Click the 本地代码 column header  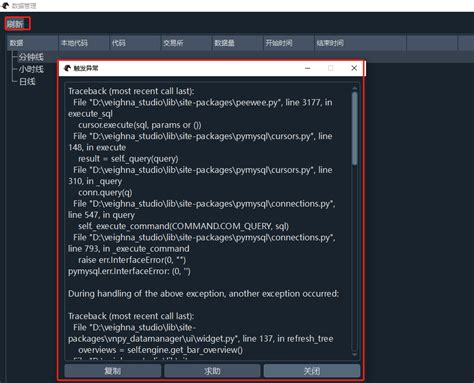click(x=84, y=43)
